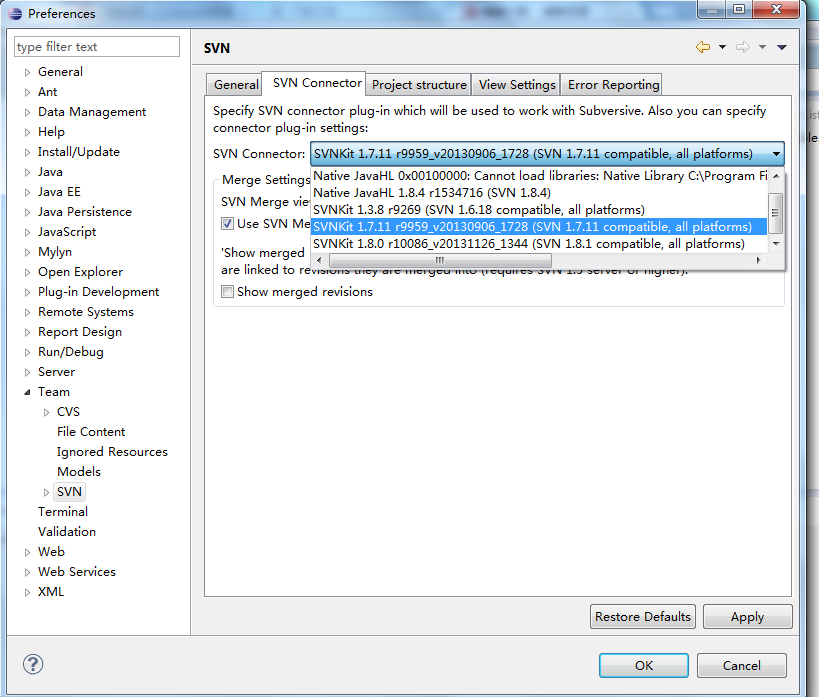The image size is (819, 697).
Task: Click the Eclipse icon in title bar
Action: coord(15,14)
